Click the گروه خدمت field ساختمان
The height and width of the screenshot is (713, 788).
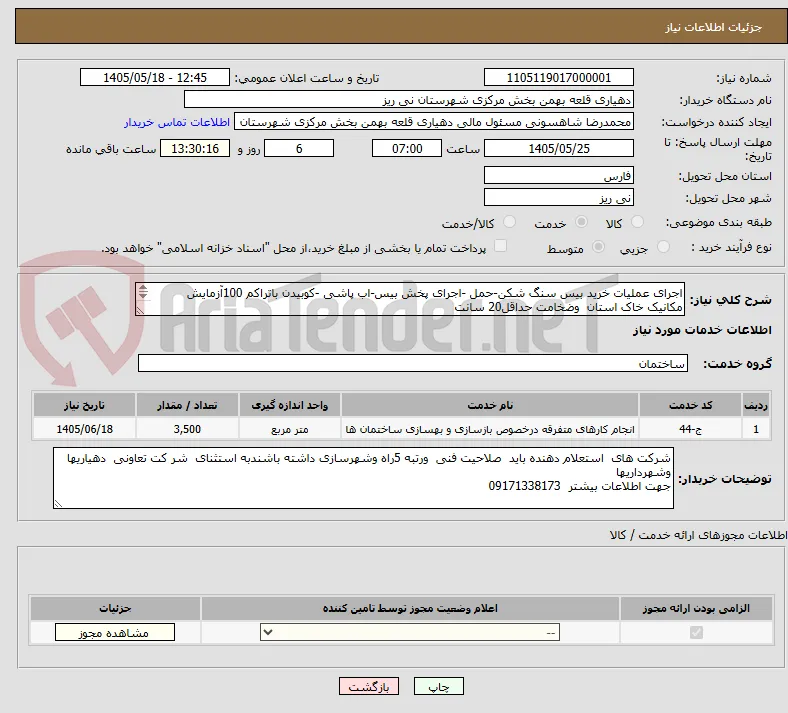point(413,363)
